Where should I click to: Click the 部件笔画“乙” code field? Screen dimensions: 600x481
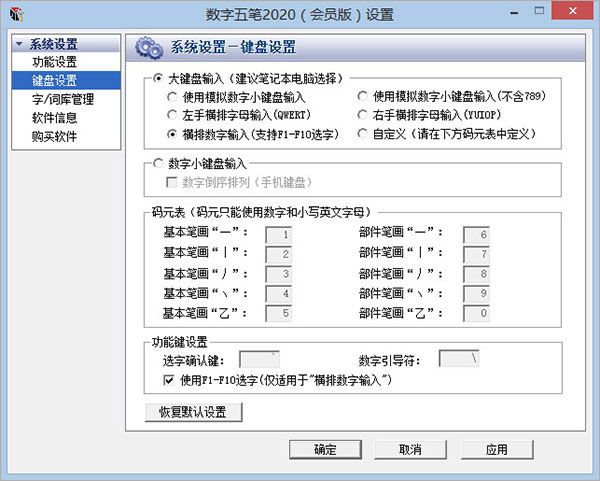click(476, 313)
